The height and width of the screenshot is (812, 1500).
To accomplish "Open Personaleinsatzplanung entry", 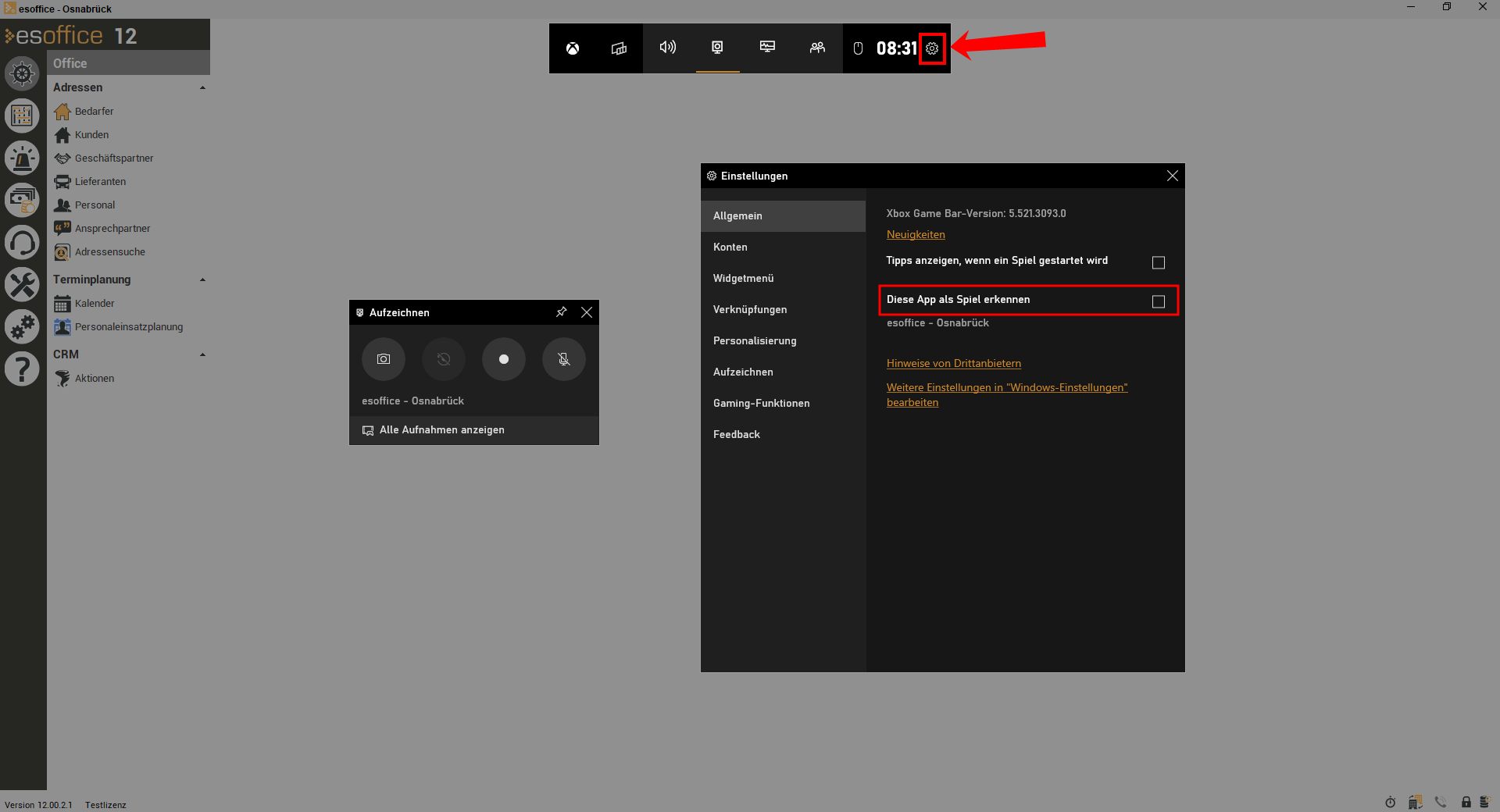I will [x=129, y=326].
